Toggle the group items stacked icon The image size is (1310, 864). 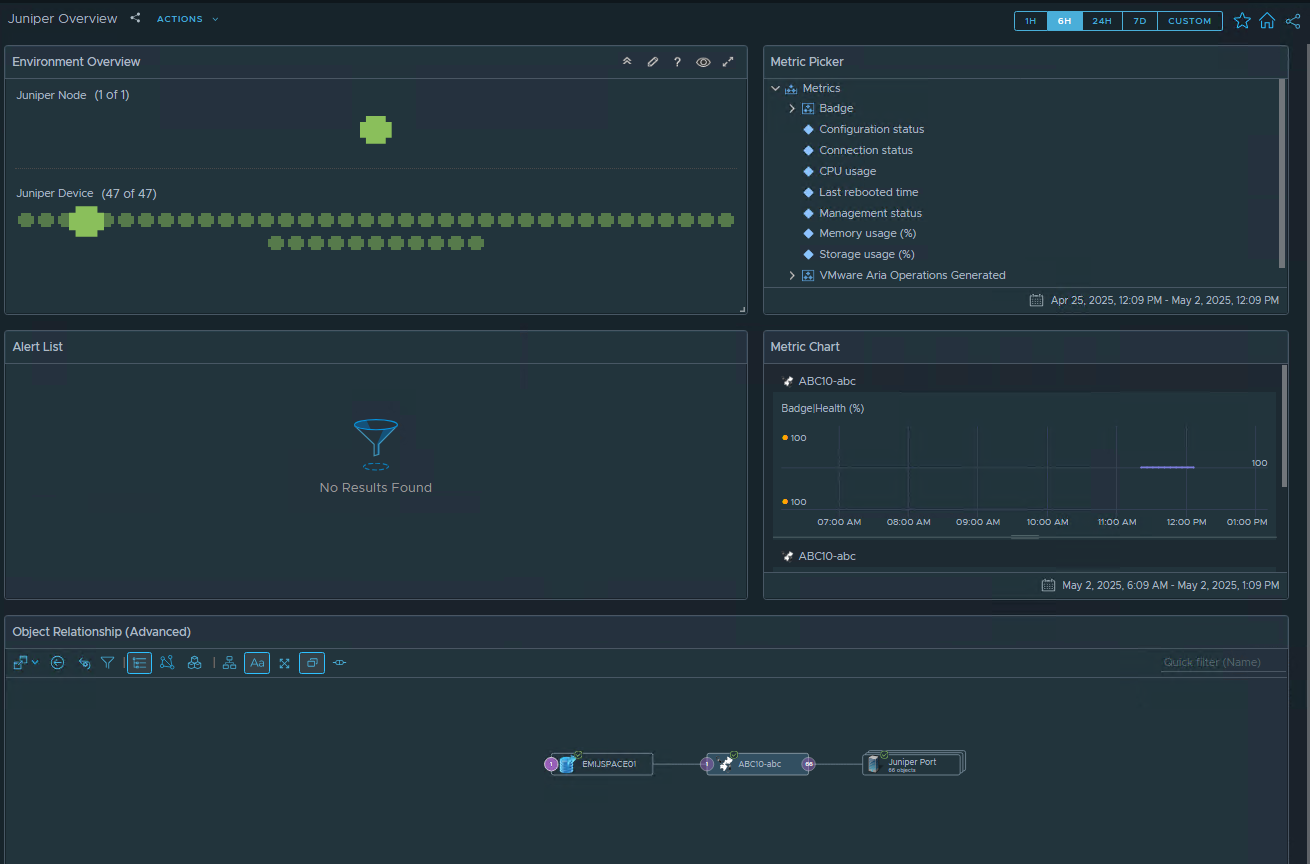(312, 662)
